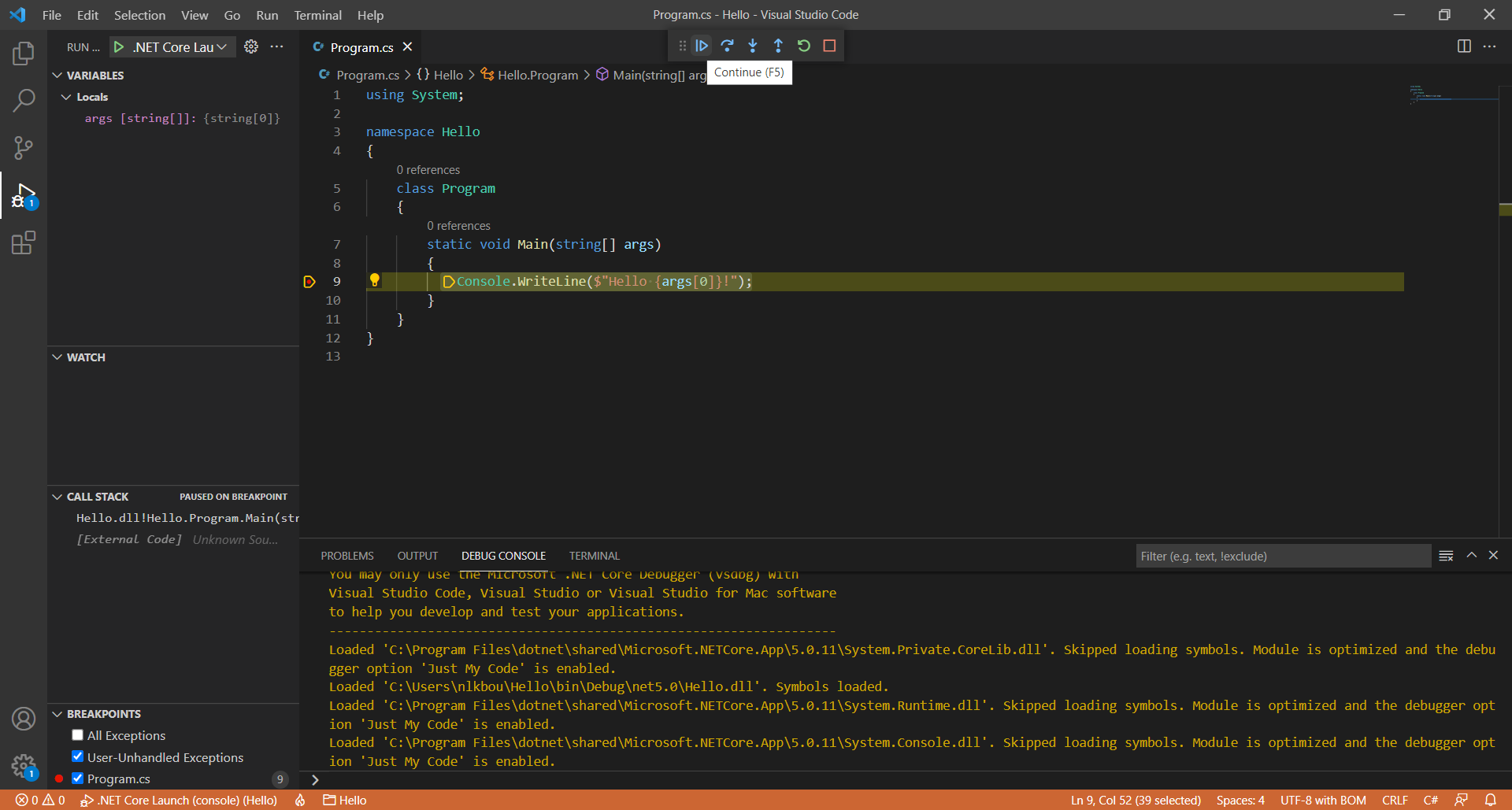
Task: Expand the debug console input chevron
Action: (315, 780)
